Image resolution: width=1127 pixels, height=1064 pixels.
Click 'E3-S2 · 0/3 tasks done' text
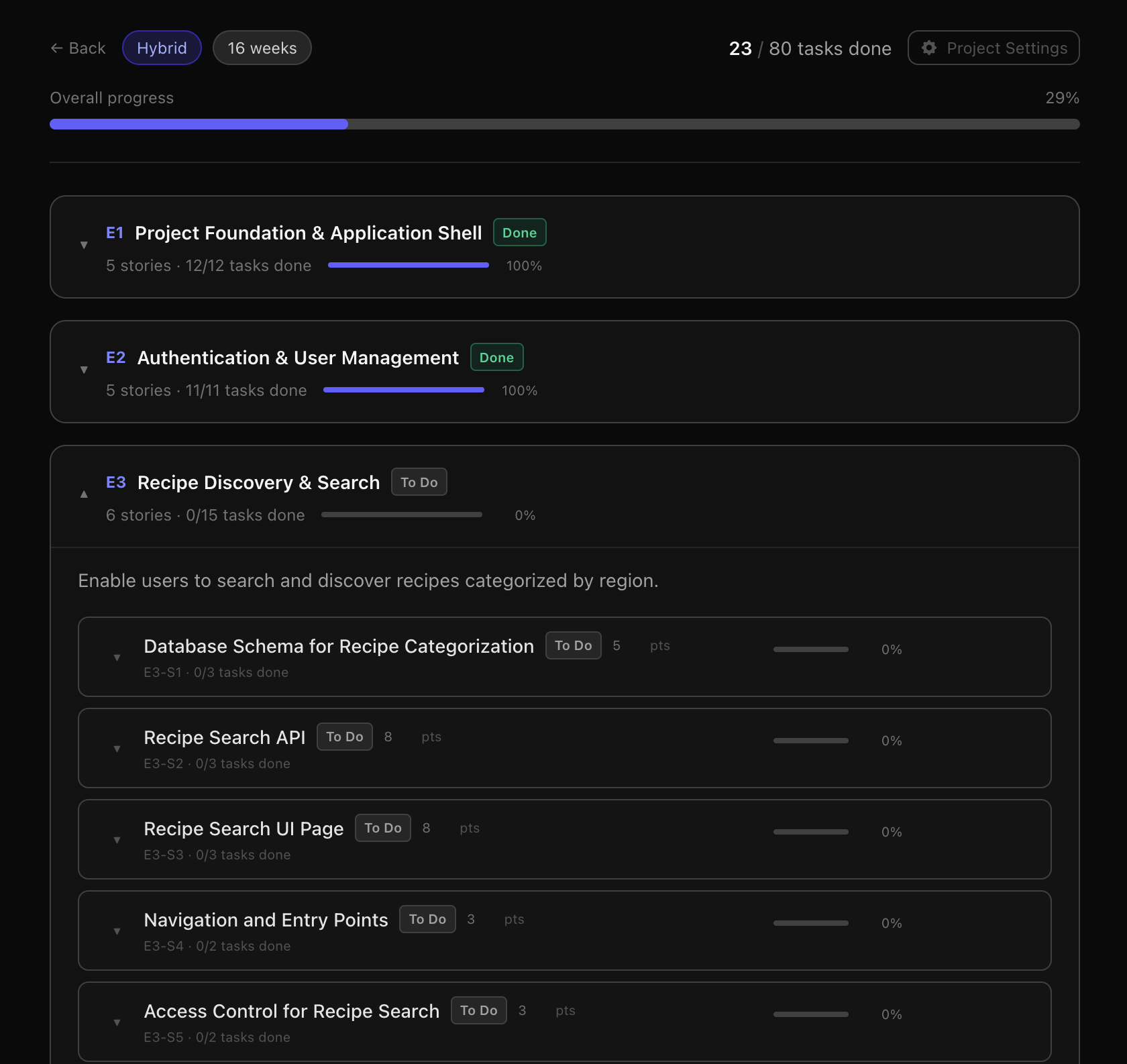(x=217, y=763)
